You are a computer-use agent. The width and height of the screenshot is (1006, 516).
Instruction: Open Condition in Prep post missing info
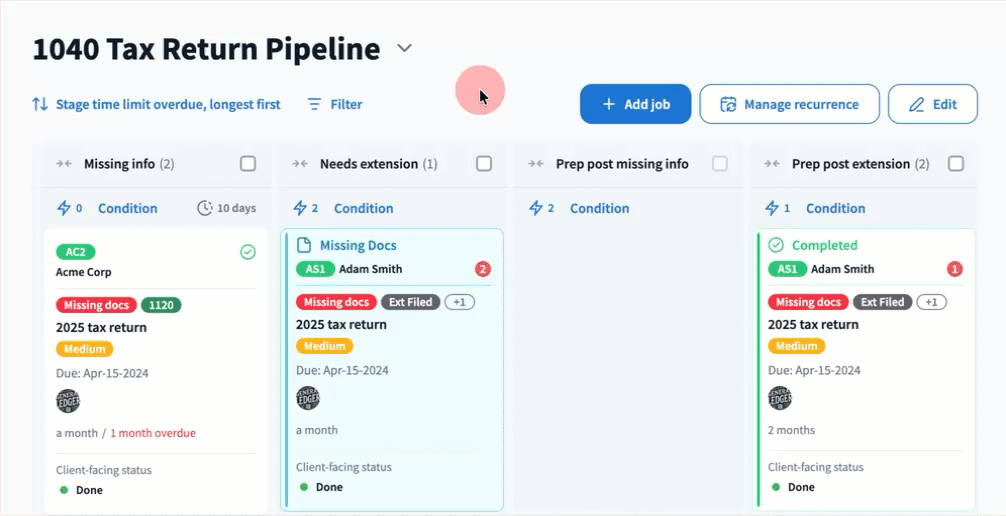(x=599, y=208)
